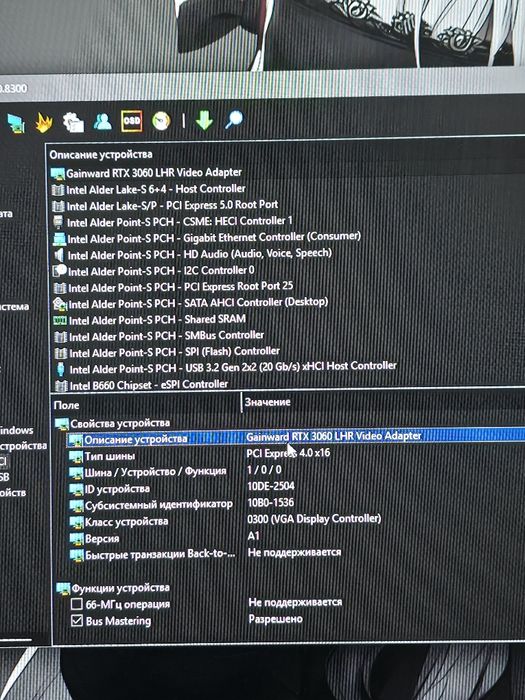
Task: Select Gainward RTX 3060 LHR Video Adapter in device list
Action: 154,172
